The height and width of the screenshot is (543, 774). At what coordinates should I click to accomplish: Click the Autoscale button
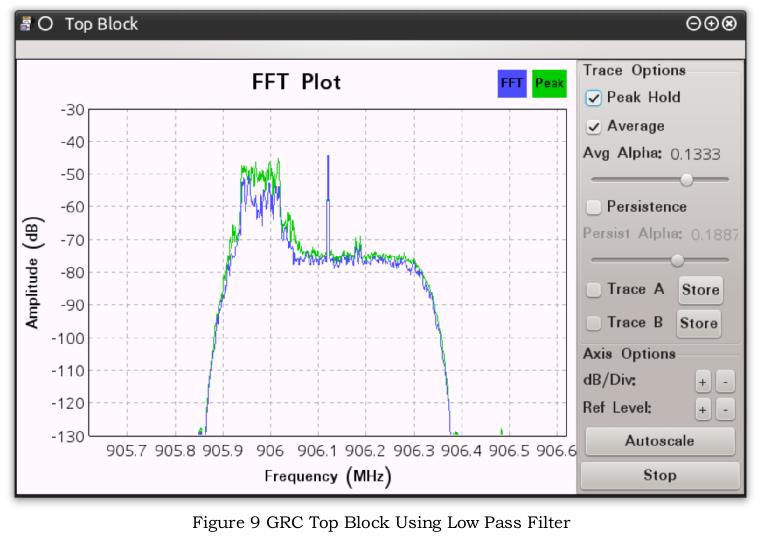click(x=660, y=441)
